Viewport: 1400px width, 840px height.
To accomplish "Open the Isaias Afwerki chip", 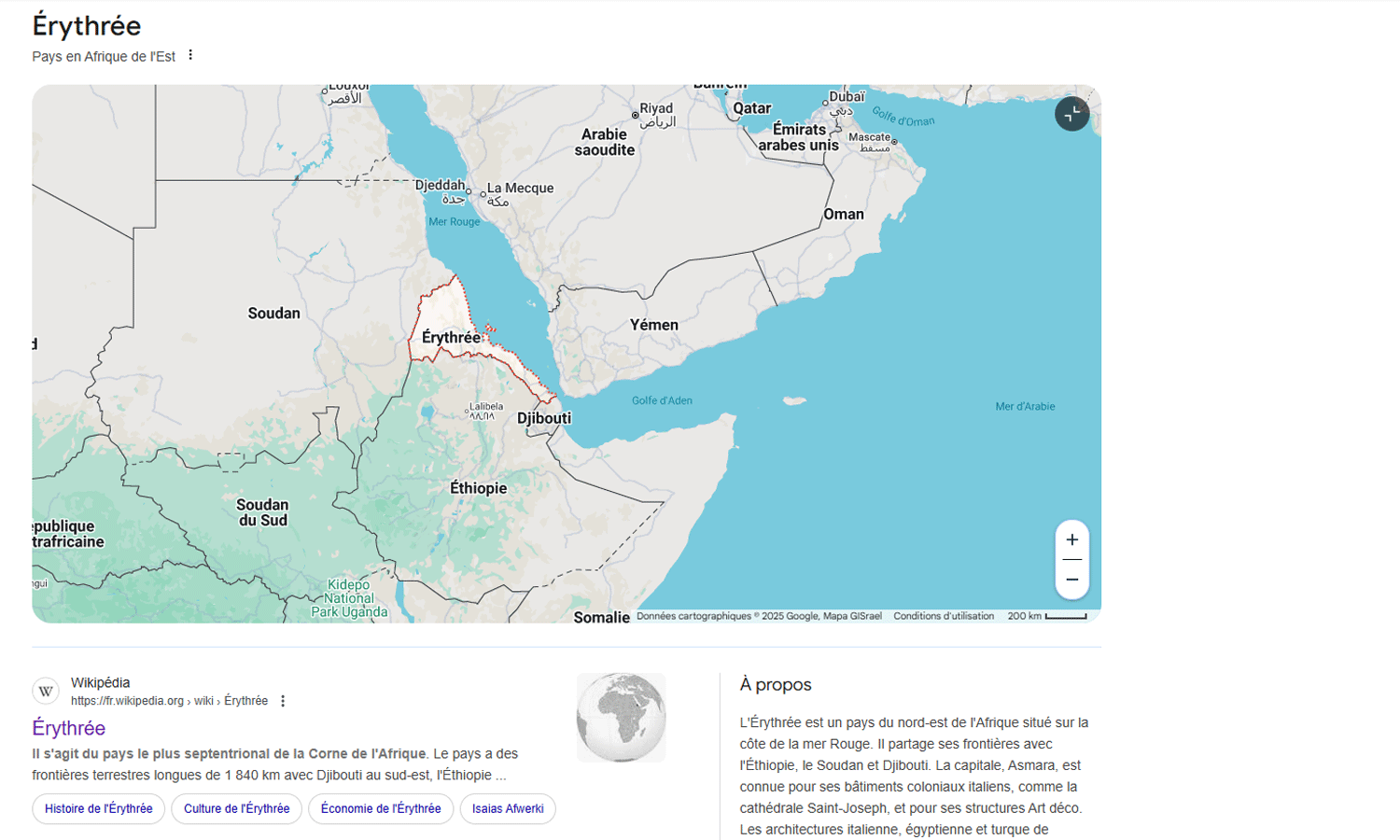I will tap(508, 809).
